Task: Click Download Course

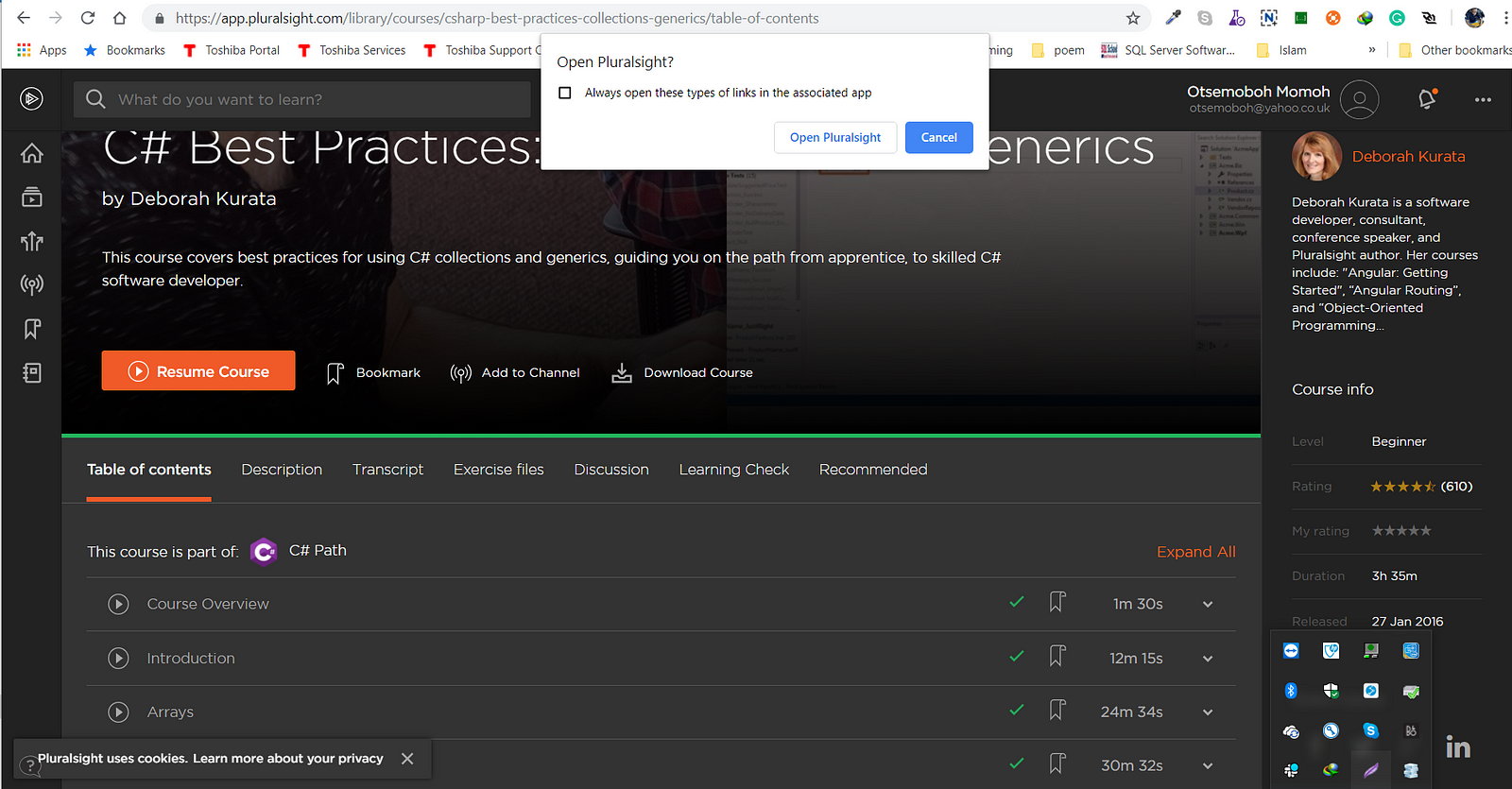Action: pyautogui.click(x=682, y=372)
